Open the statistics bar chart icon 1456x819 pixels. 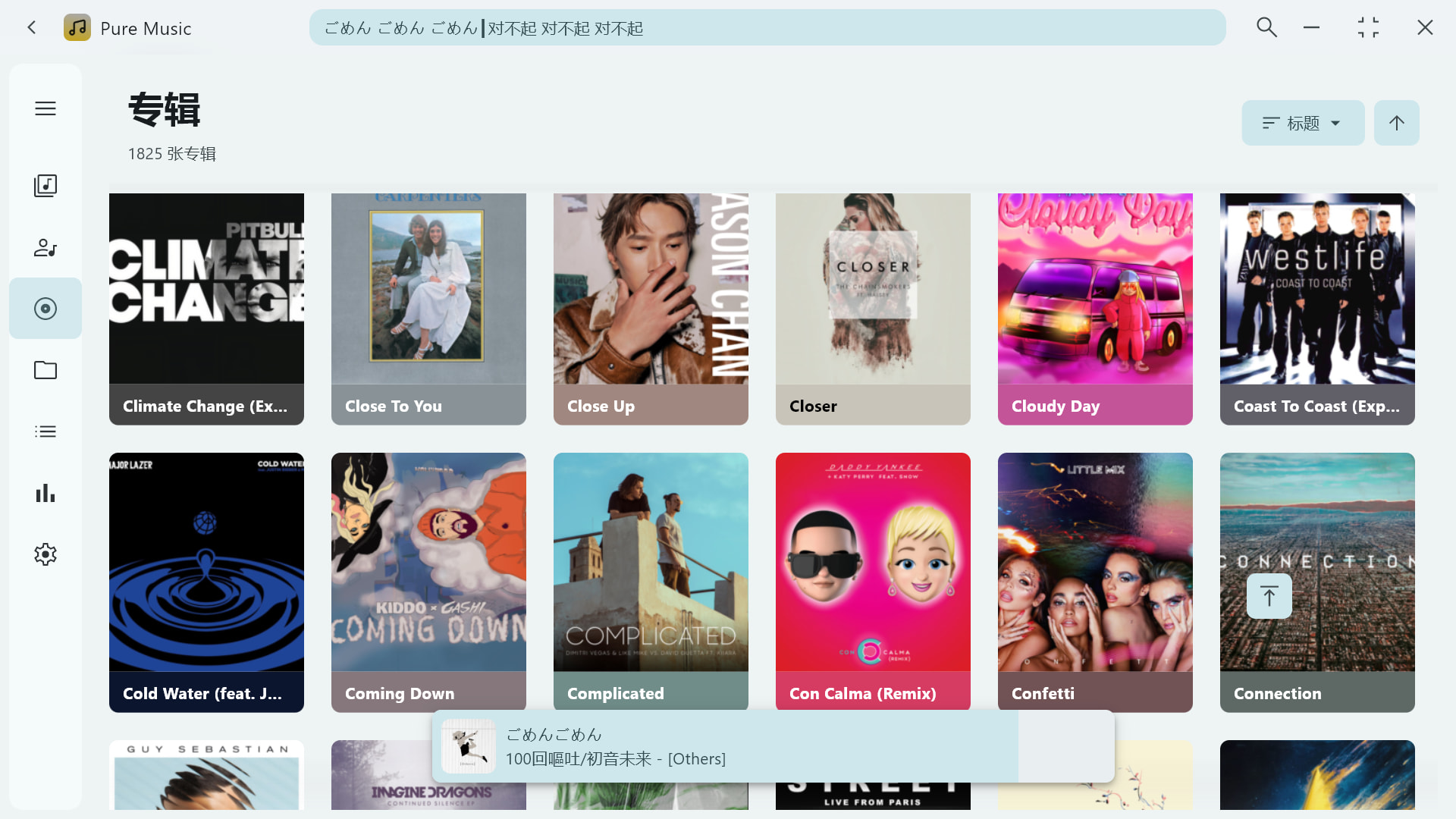point(45,493)
